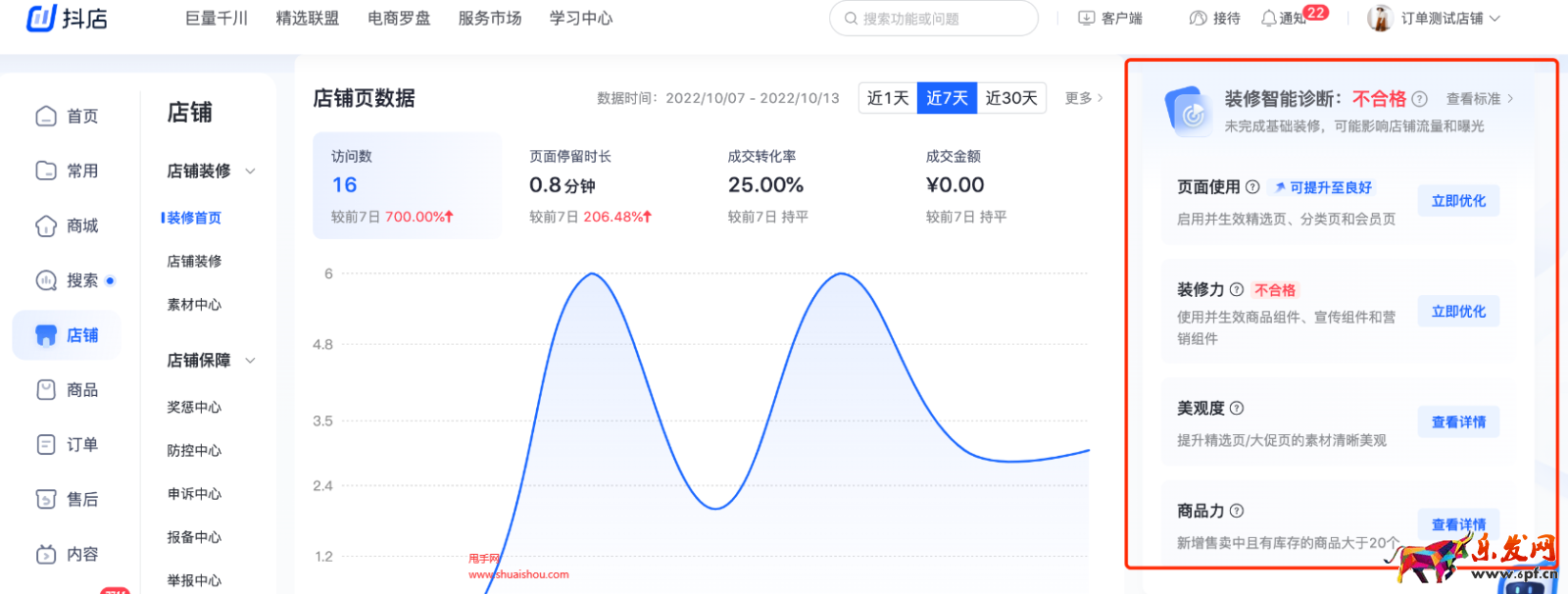1568x594 pixels.
Task: Click 查看详情 for 美观度
Action: pyautogui.click(x=1458, y=422)
